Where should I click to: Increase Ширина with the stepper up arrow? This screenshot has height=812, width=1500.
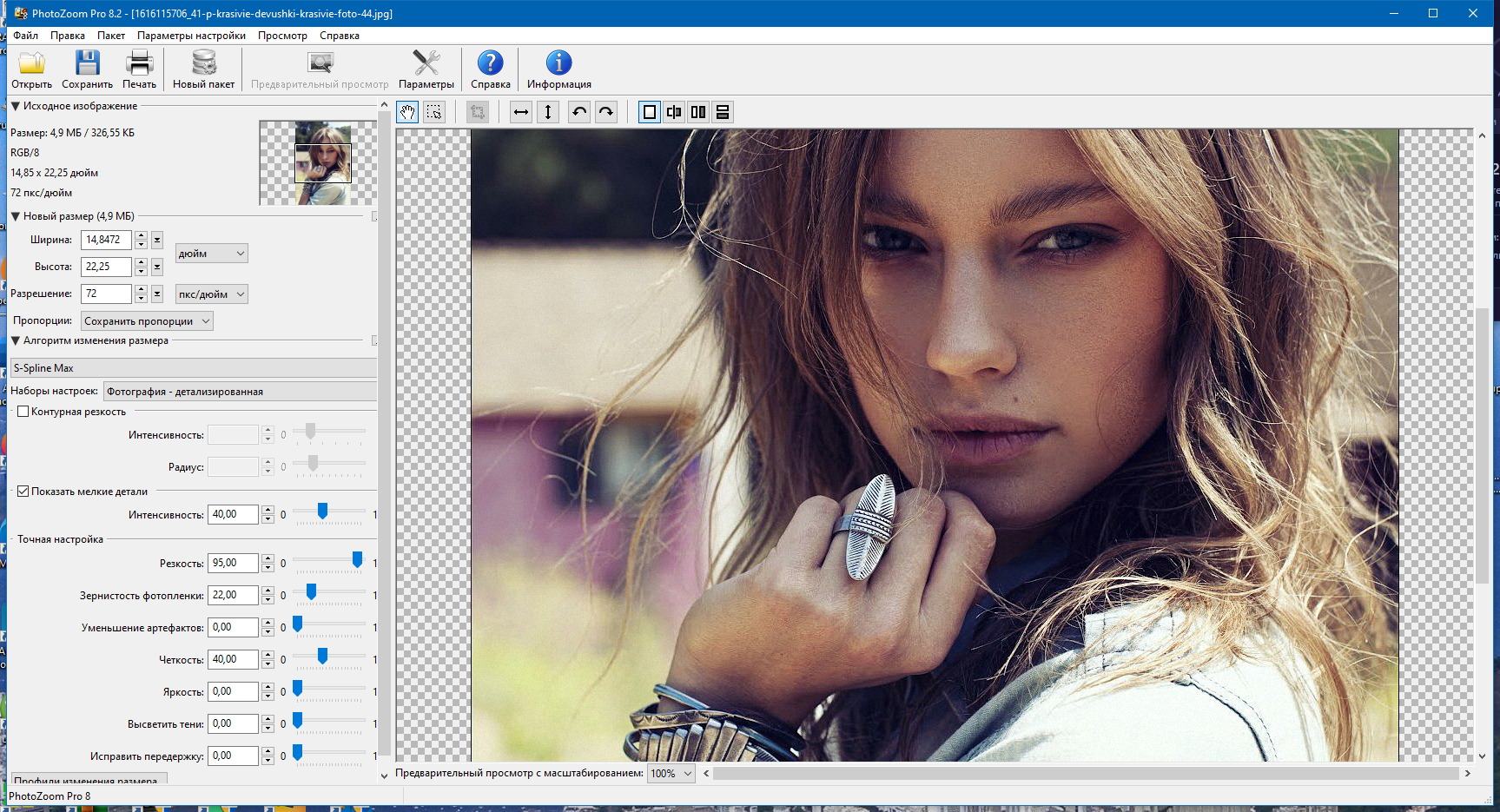click(141, 235)
